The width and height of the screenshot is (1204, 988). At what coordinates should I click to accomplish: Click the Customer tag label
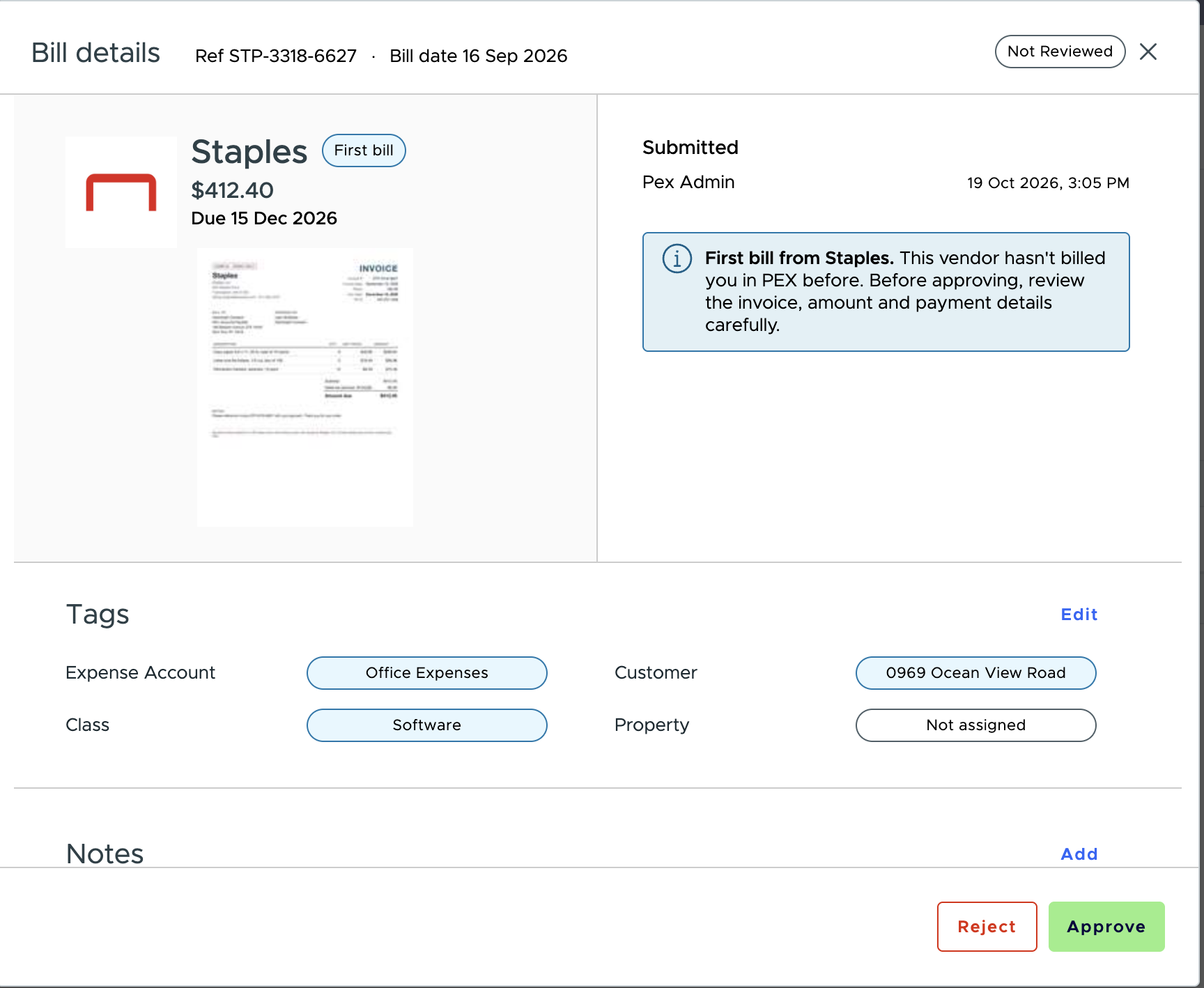[x=656, y=673]
